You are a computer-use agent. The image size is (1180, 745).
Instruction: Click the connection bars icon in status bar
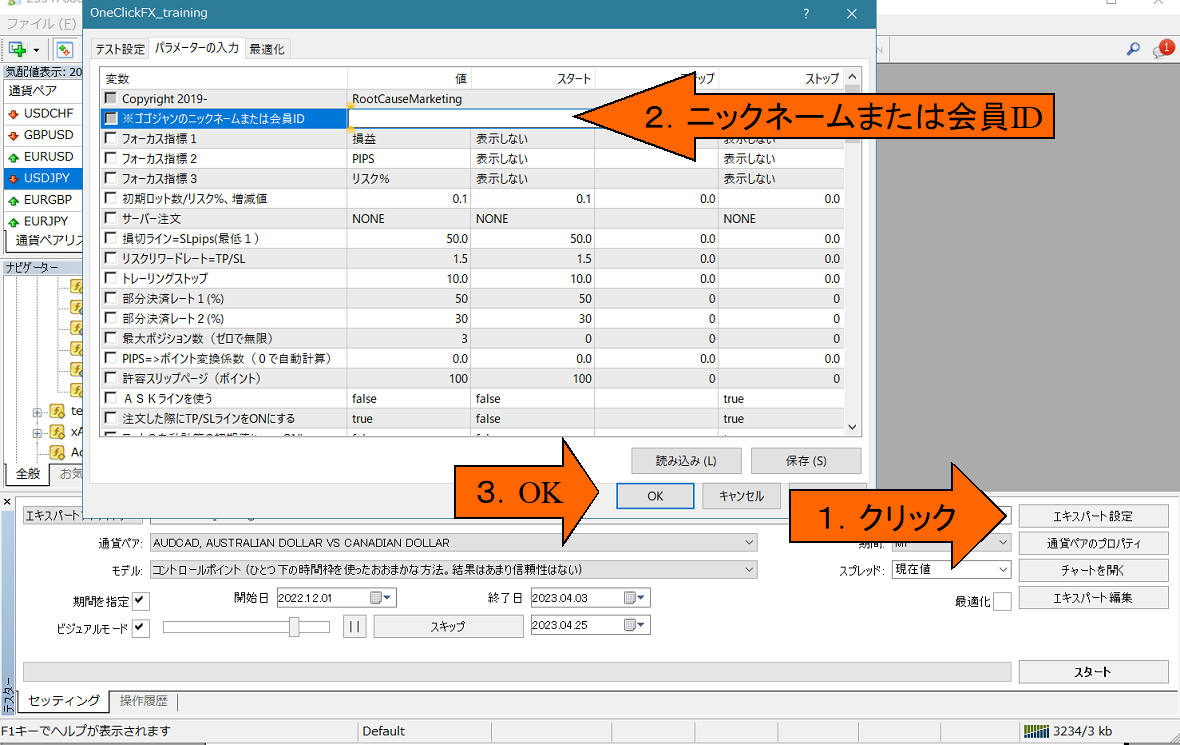point(1036,731)
